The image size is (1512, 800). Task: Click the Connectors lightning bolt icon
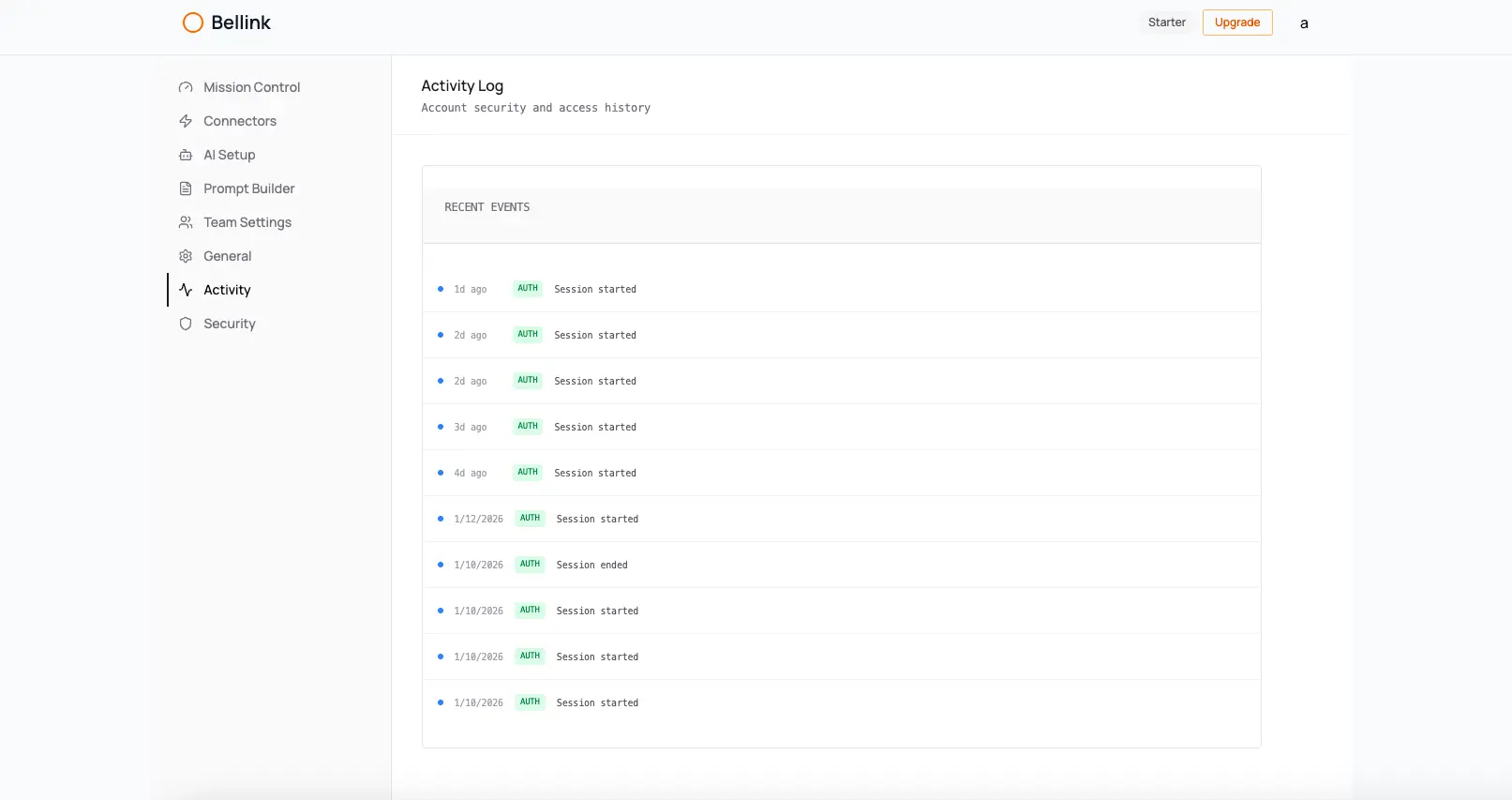[186, 121]
